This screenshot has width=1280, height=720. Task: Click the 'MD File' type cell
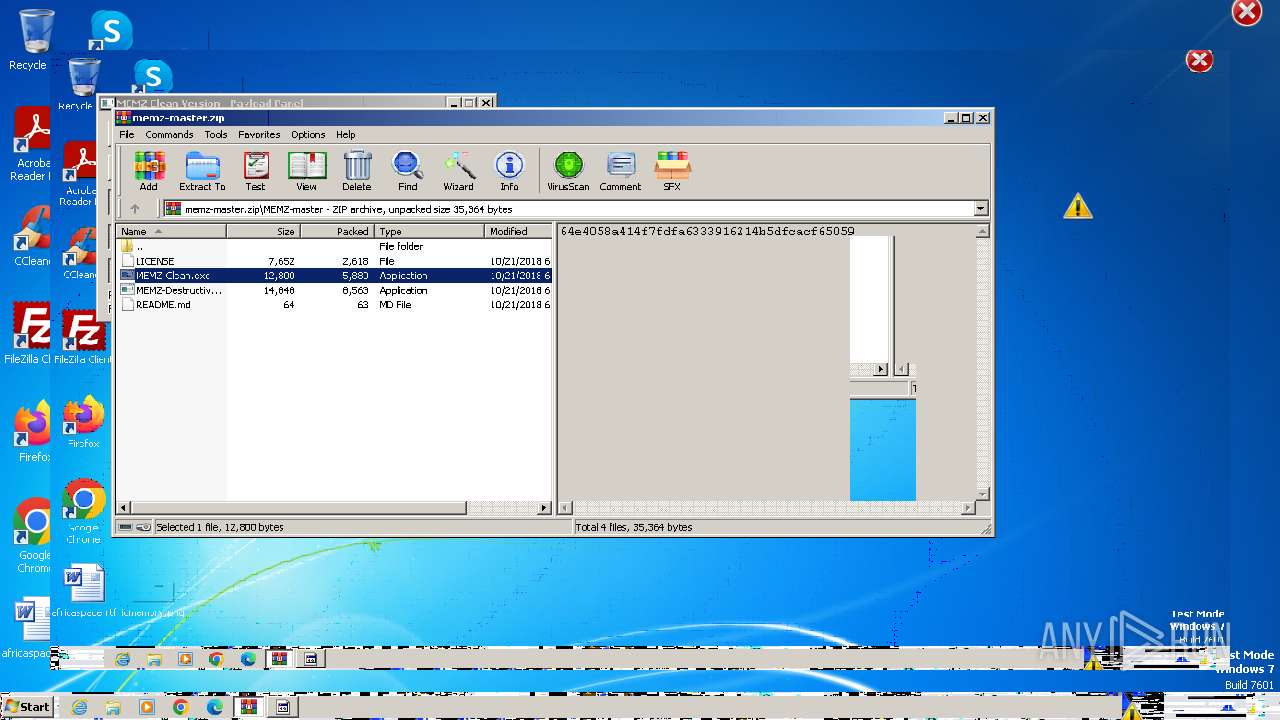click(x=395, y=305)
